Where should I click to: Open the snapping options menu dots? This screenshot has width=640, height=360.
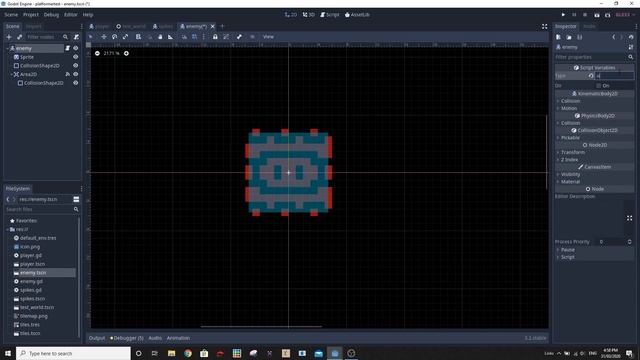pyautogui.click(x=204, y=37)
